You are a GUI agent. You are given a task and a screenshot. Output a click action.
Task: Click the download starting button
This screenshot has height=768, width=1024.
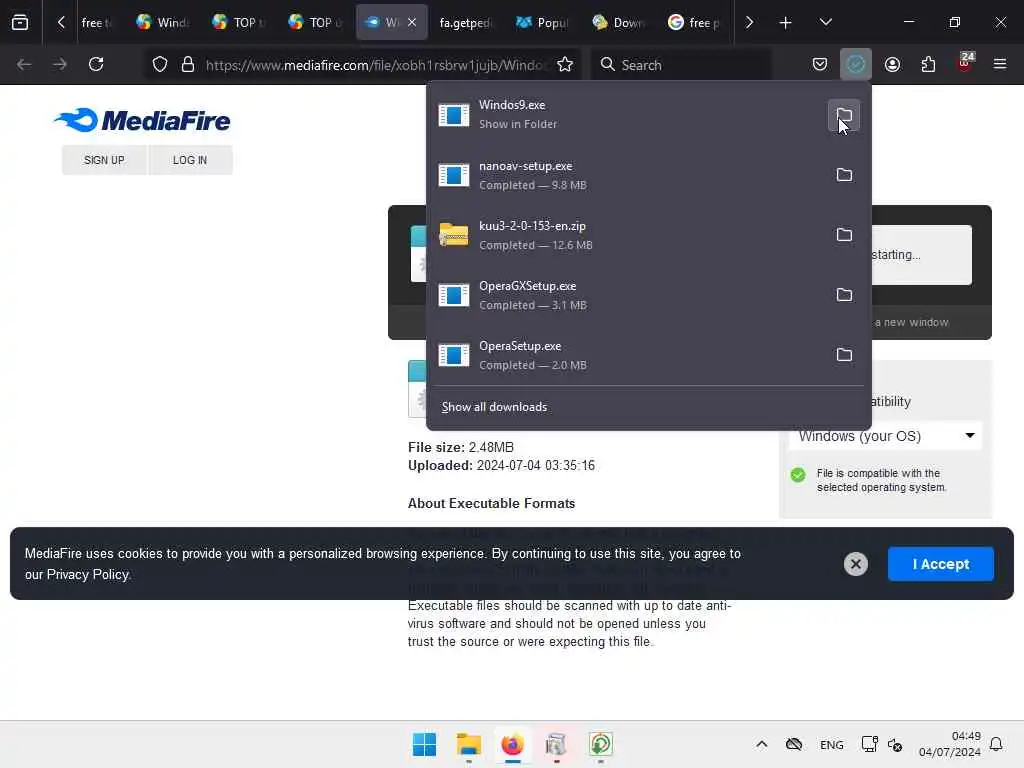click(x=921, y=255)
